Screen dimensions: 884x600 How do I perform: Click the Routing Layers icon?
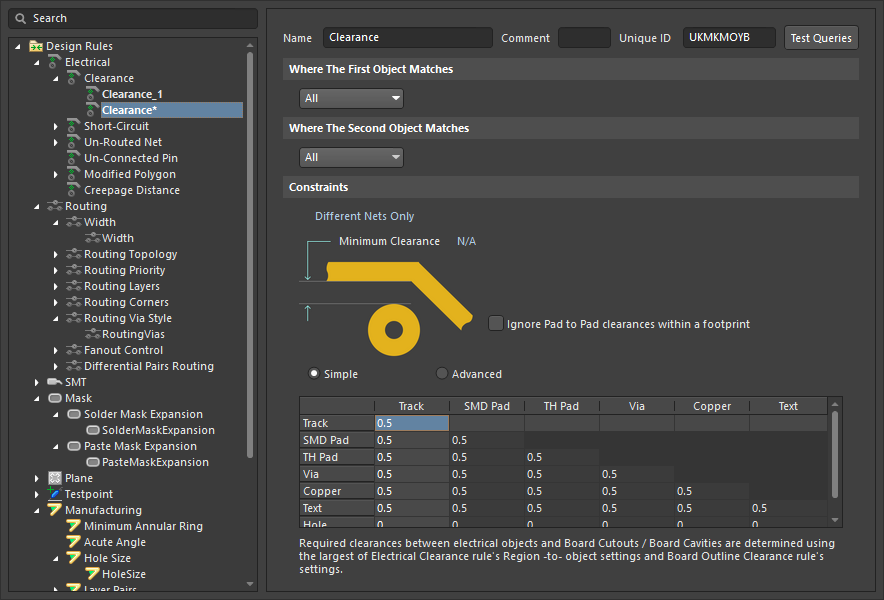coord(74,286)
